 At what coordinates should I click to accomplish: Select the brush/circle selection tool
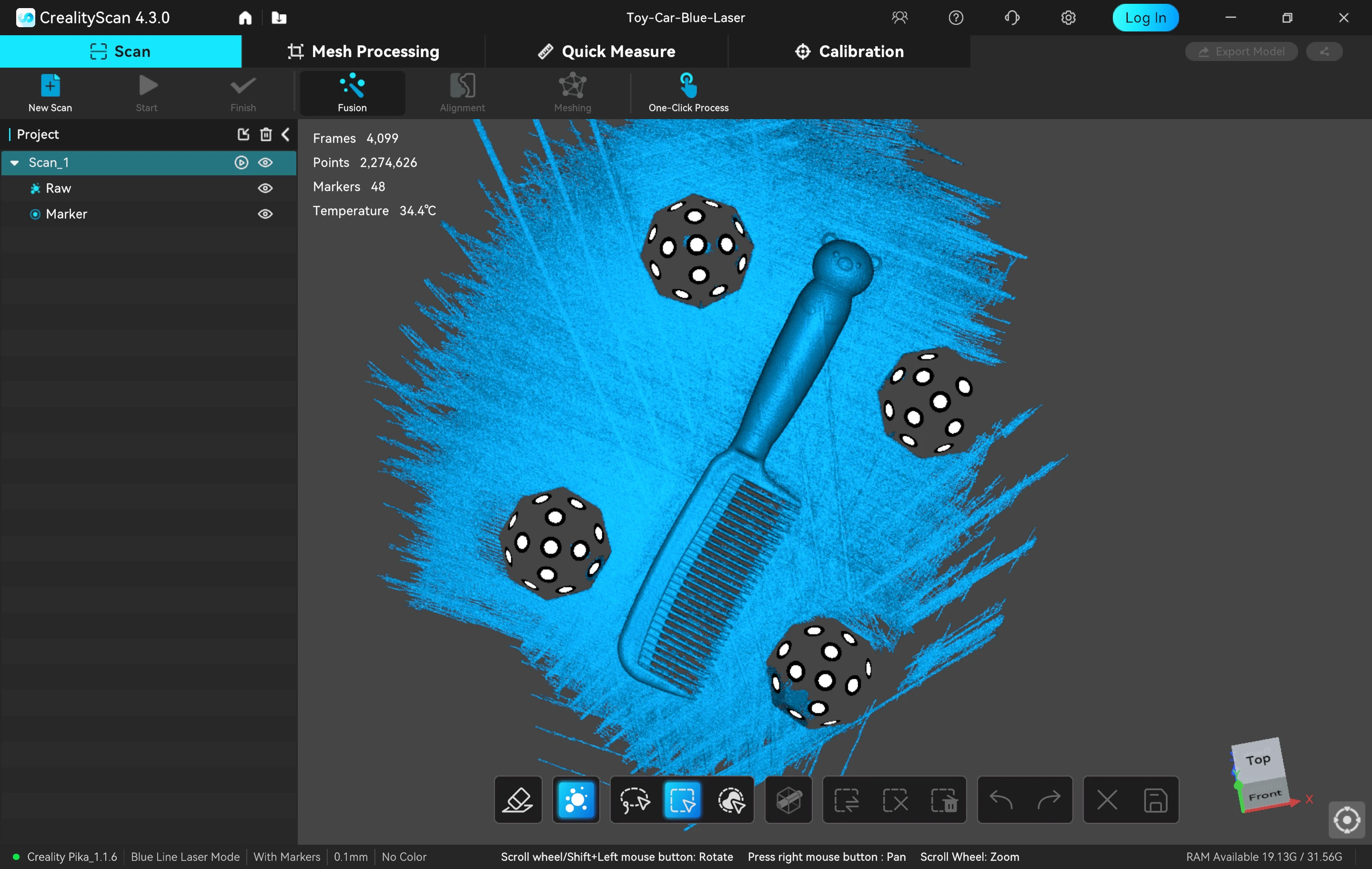[731, 800]
